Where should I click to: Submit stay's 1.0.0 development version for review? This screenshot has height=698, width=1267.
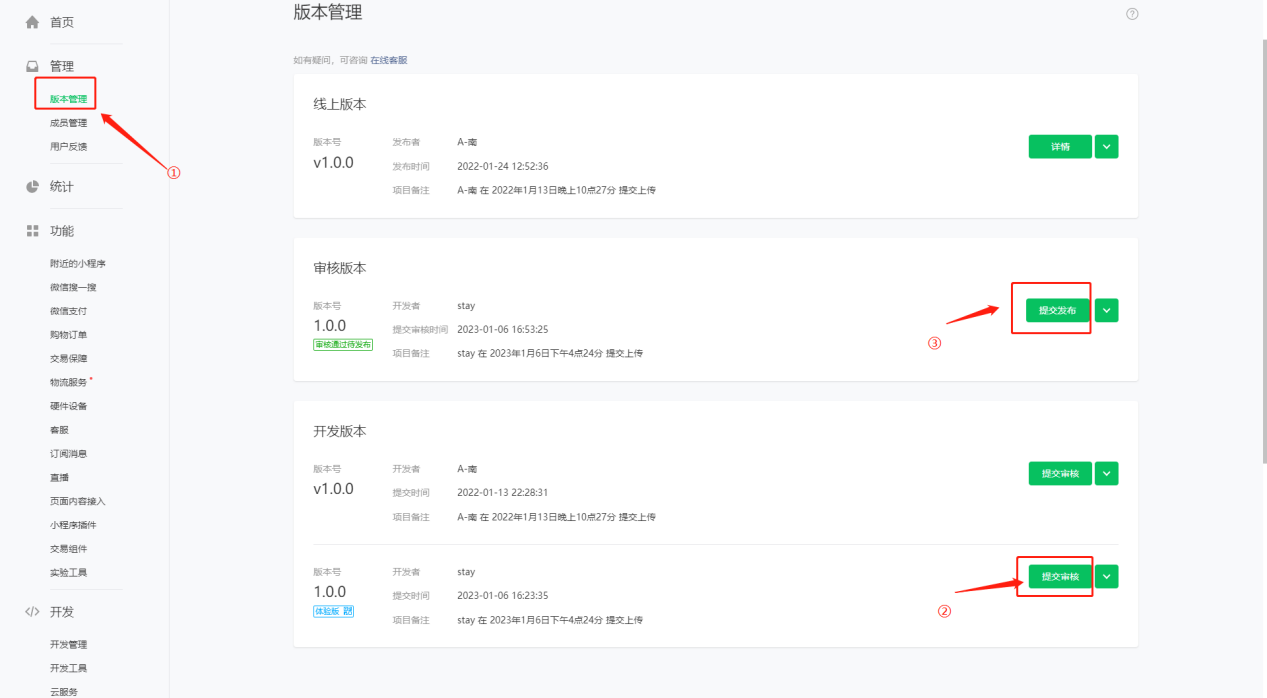[1060, 577]
